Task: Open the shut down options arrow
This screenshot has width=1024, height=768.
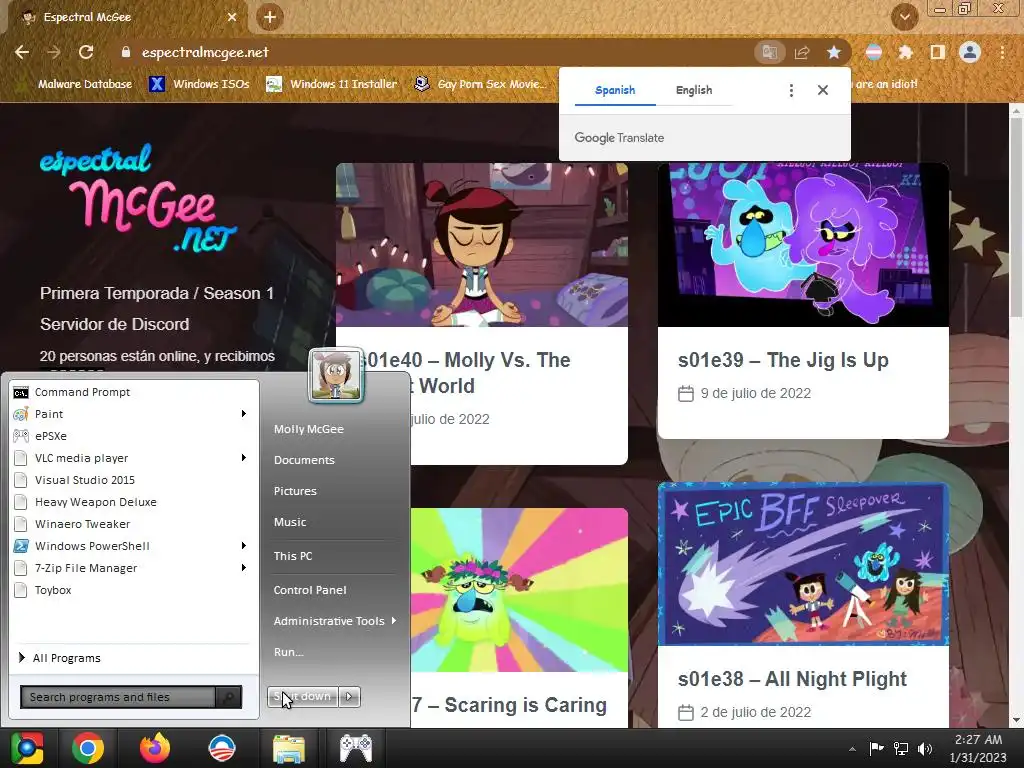Action: [x=349, y=697]
